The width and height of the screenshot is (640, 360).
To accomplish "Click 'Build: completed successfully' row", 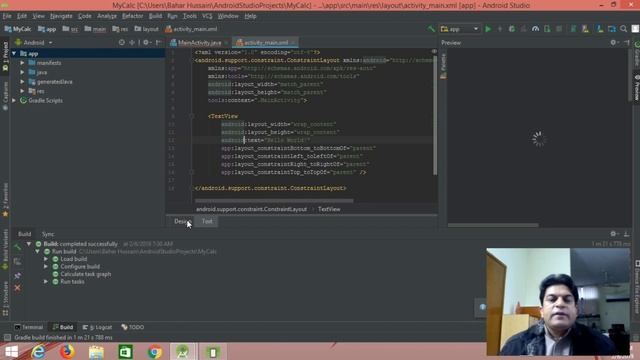I will [x=80, y=244].
